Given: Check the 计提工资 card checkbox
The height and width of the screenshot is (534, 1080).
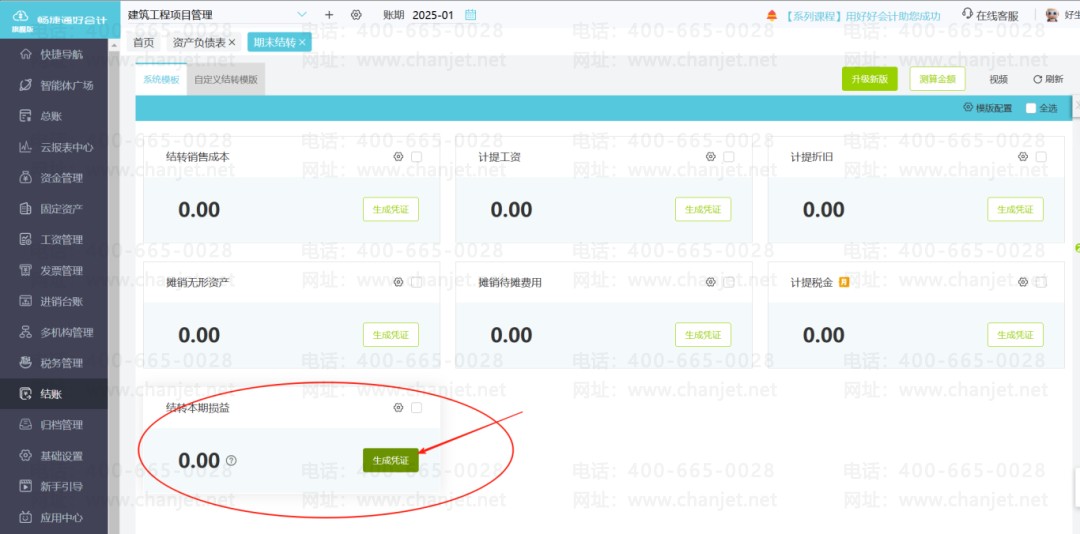Looking at the screenshot, I should point(729,157).
